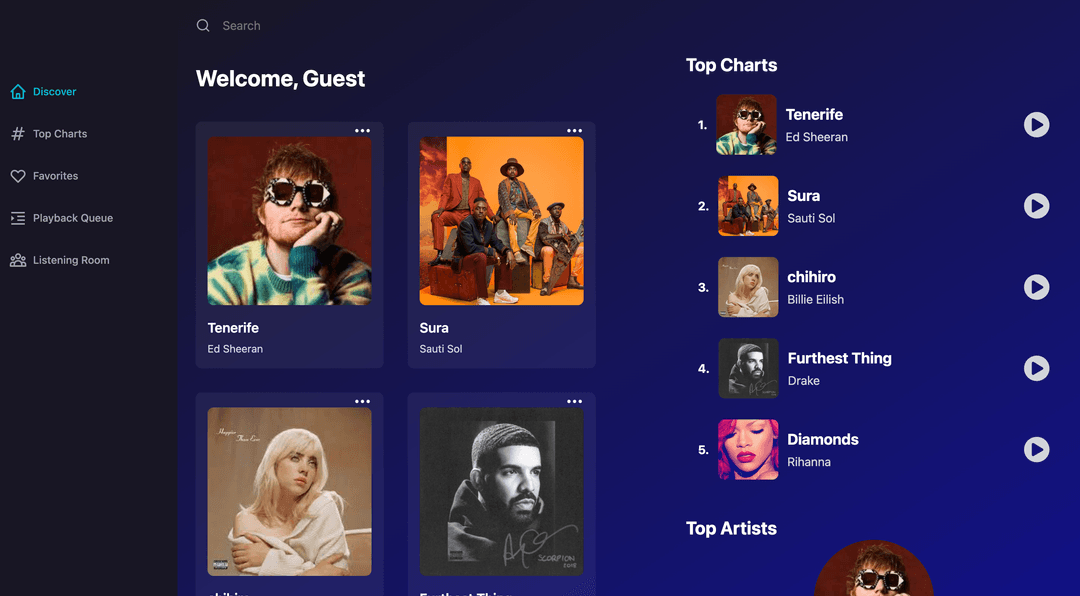Play Diamonds by Rihanna
This screenshot has width=1080, height=596.
point(1036,450)
